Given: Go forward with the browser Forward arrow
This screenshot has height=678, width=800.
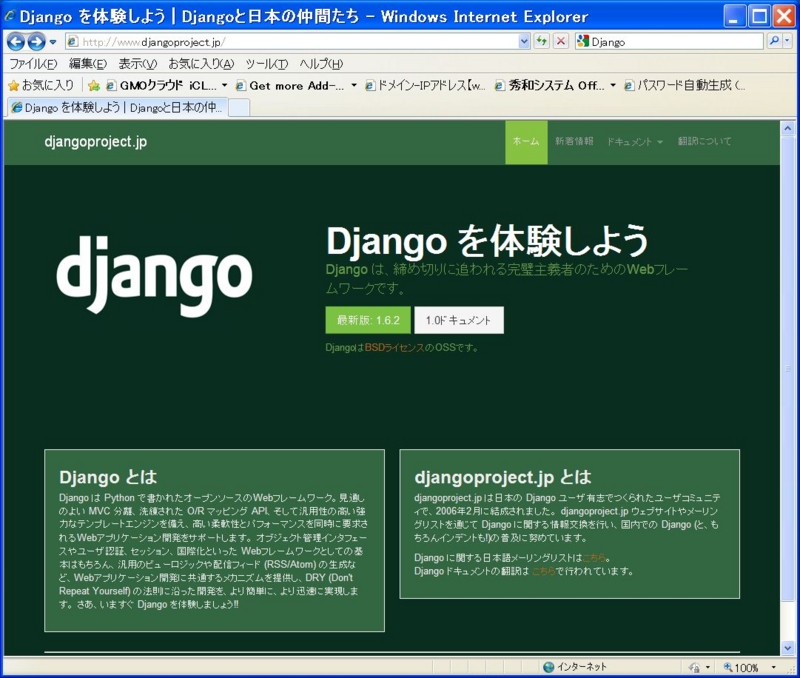Looking at the screenshot, I should (x=36, y=41).
